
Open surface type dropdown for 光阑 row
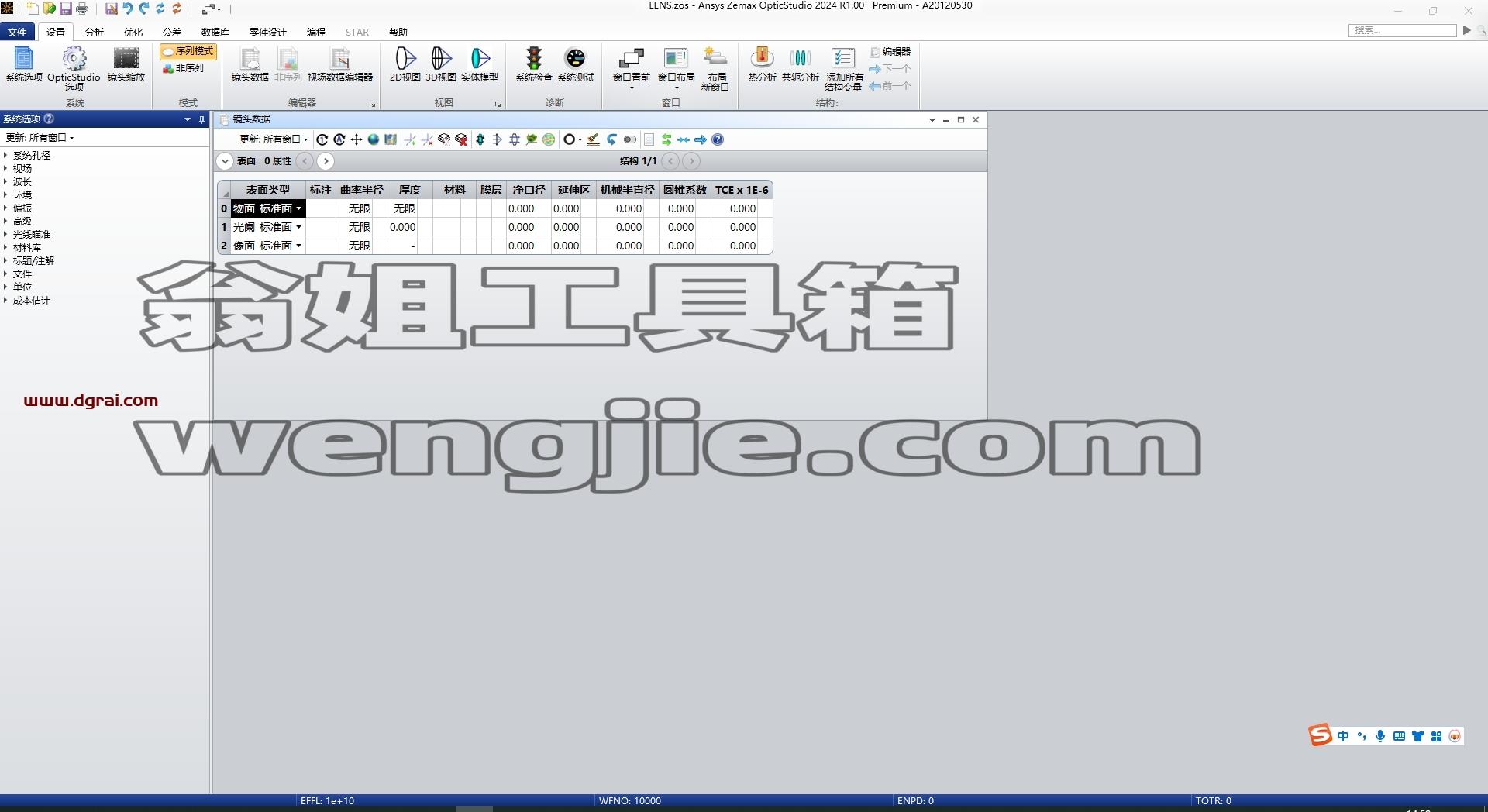[x=298, y=227]
